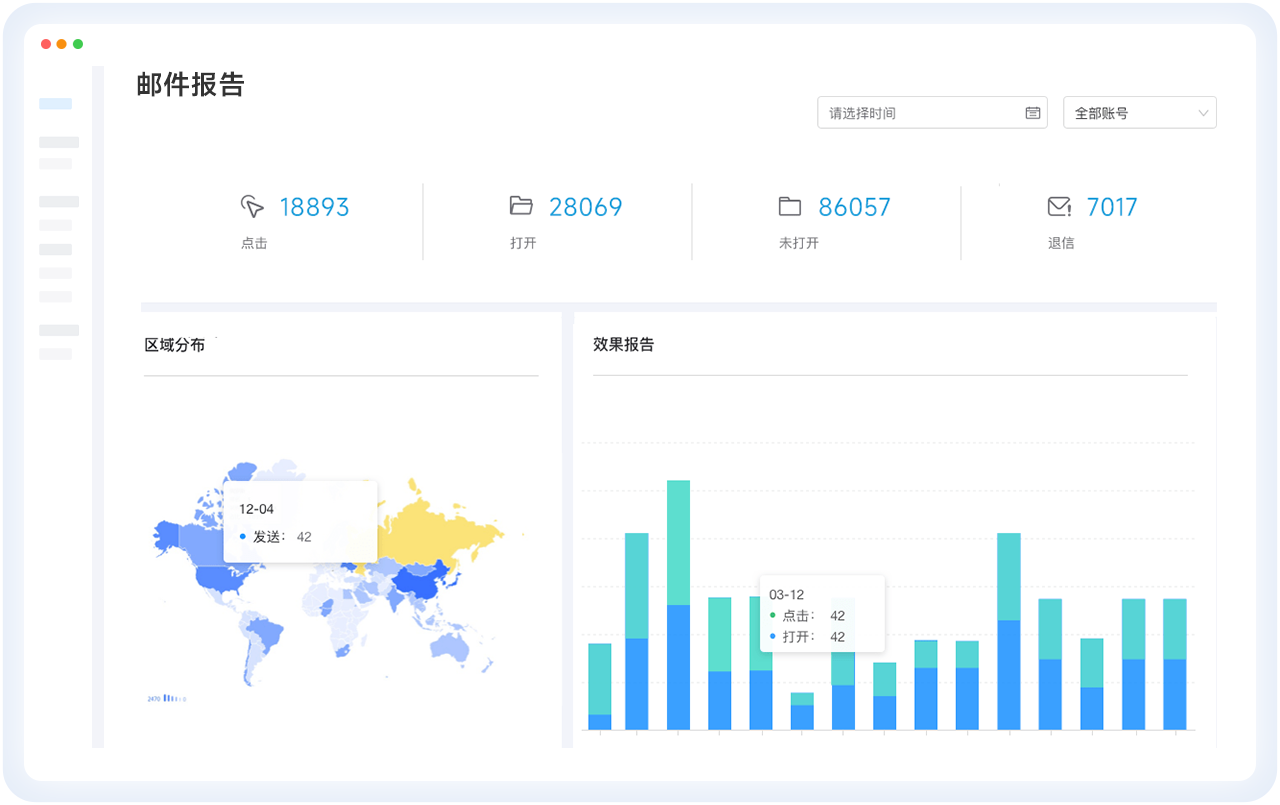Click the chevron arrow in 全部账号 selector
This screenshot has height=805, width=1280.
pyautogui.click(x=1203, y=113)
